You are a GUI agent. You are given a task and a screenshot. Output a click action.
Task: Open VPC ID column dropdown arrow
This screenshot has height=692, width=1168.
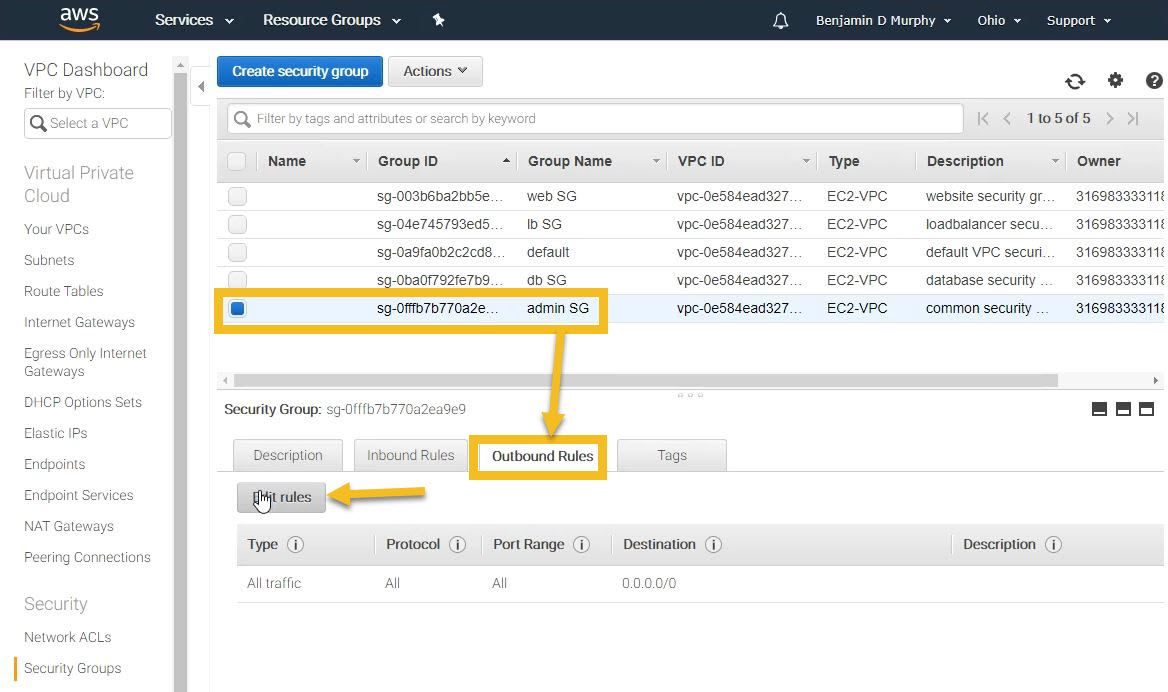point(806,162)
